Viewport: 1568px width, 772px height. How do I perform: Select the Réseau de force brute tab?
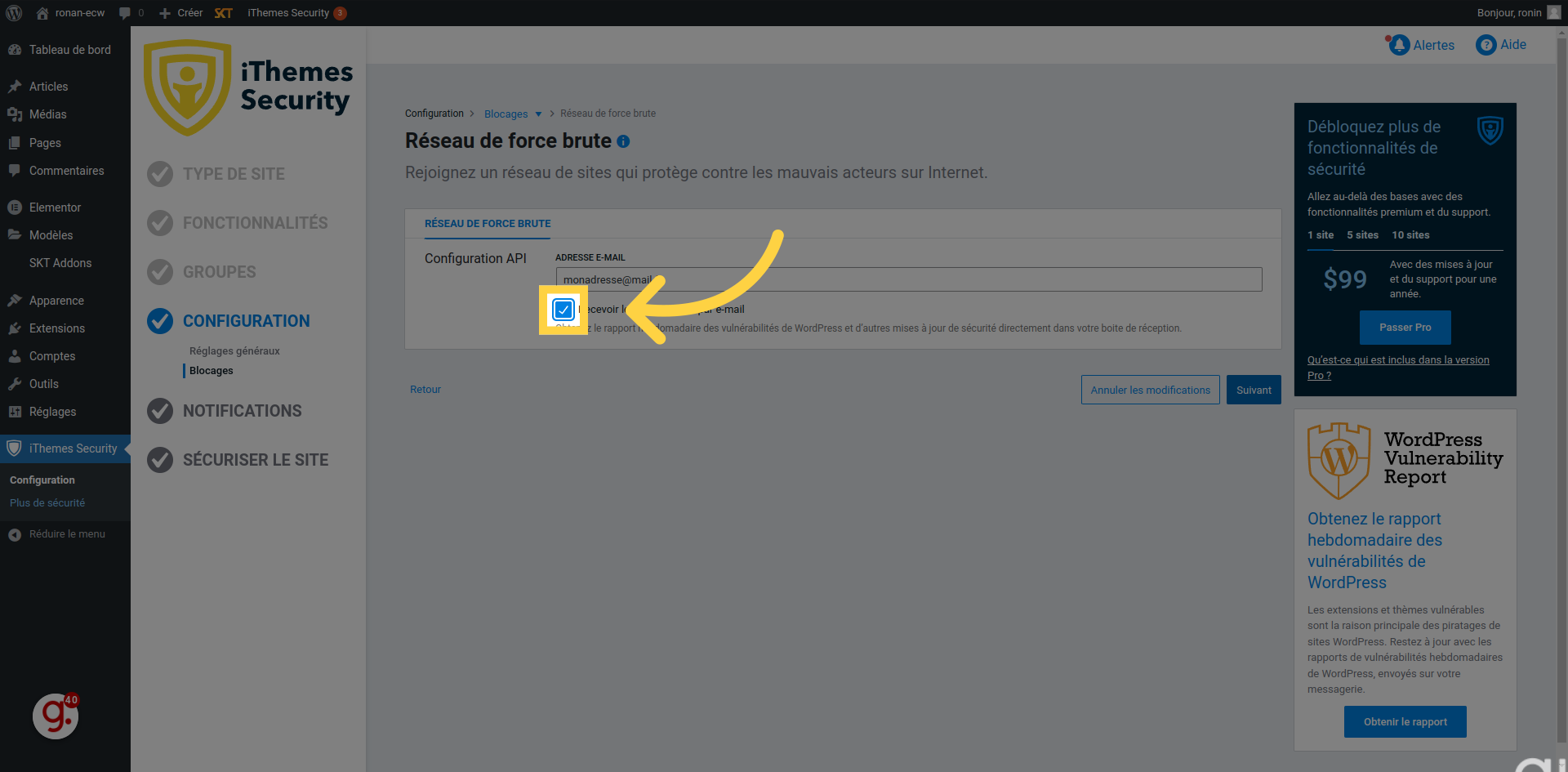[x=488, y=224]
